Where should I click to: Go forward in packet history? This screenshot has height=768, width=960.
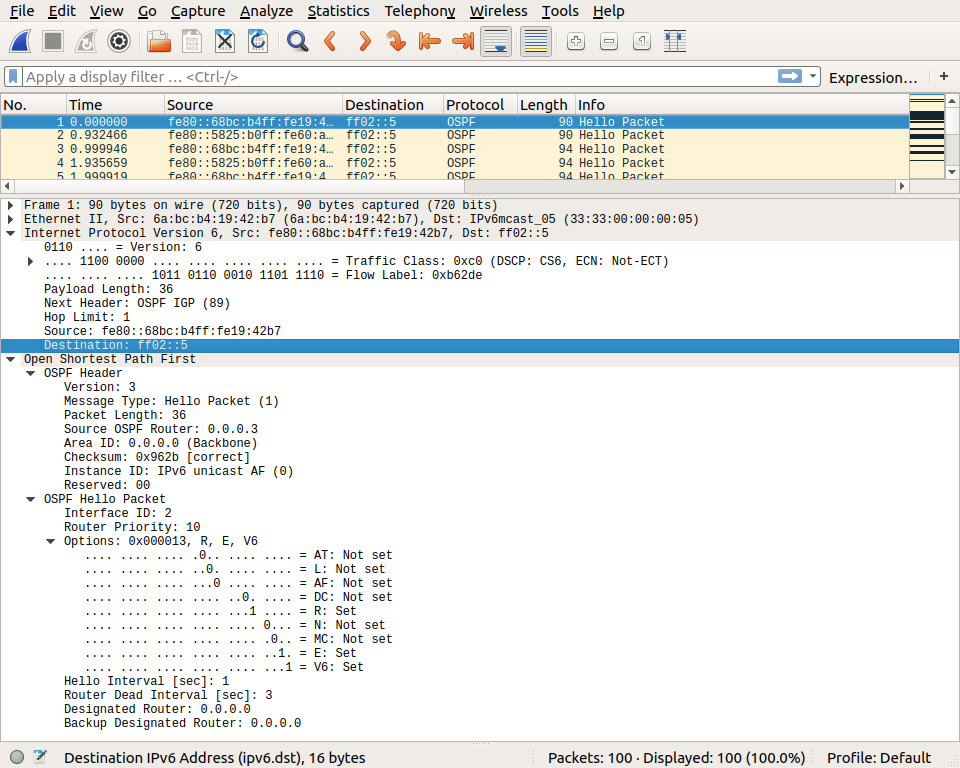click(364, 42)
